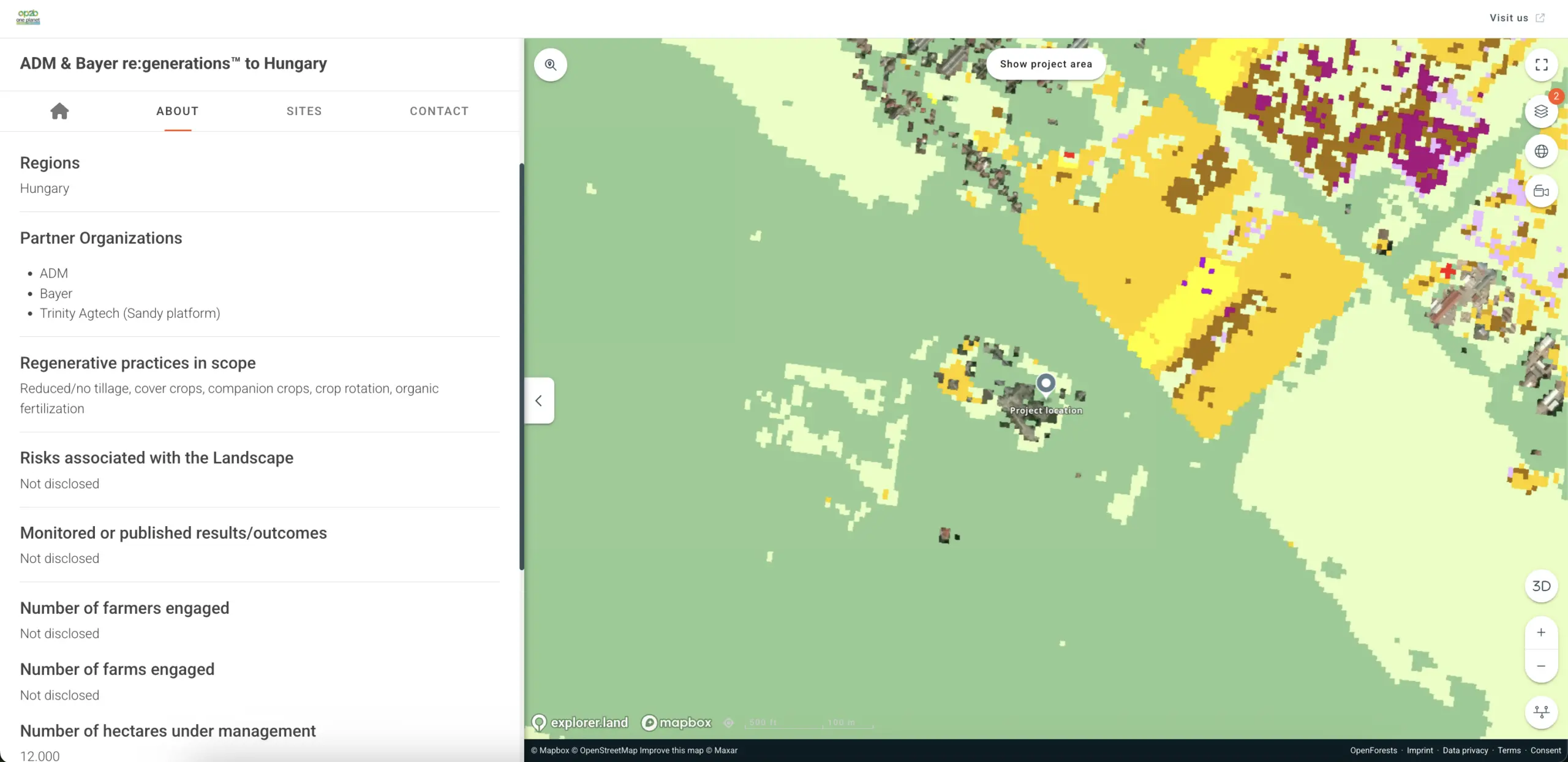Click the Hungary region value
This screenshot has height=762, width=1568.
click(45, 189)
